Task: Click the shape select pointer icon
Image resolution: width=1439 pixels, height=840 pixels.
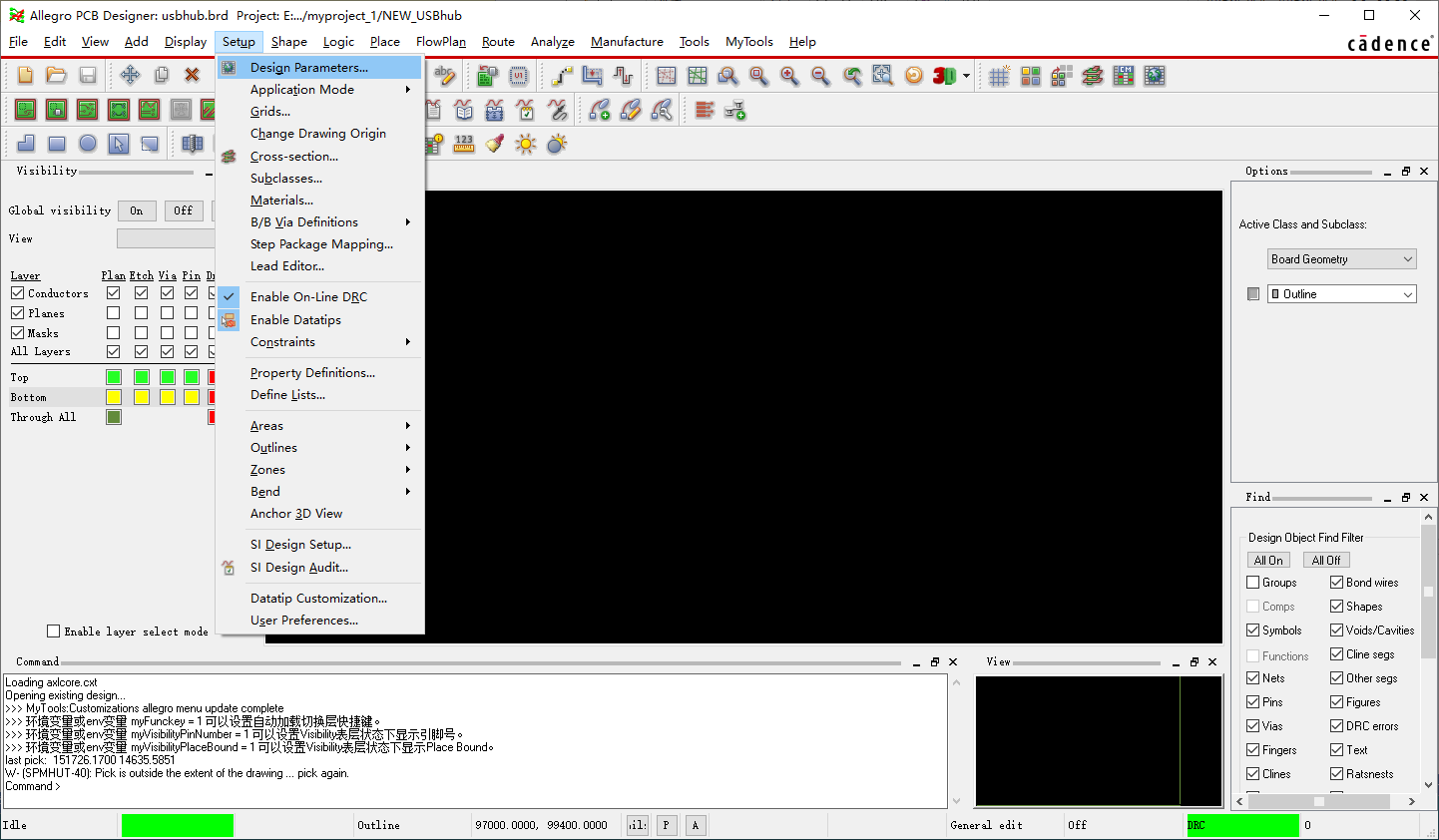Action: click(119, 144)
